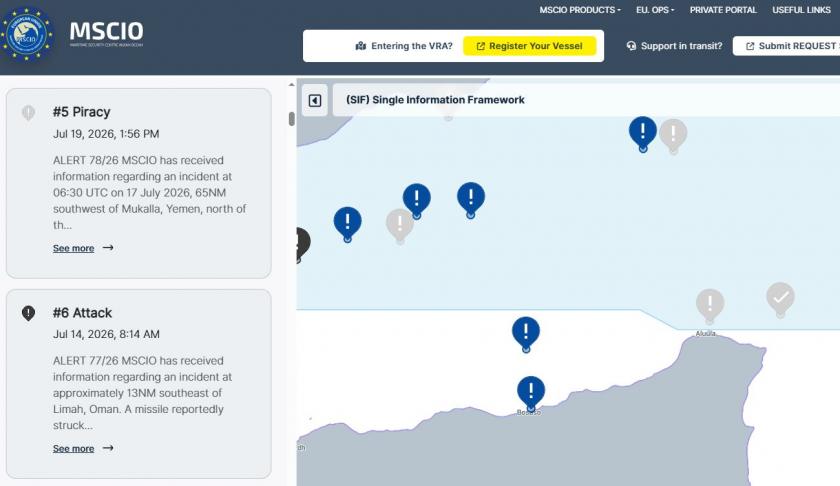This screenshot has width=840, height=486.
Task: Collapse the sidebar with the panel toggle icon
Action: [x=315, y=100]
